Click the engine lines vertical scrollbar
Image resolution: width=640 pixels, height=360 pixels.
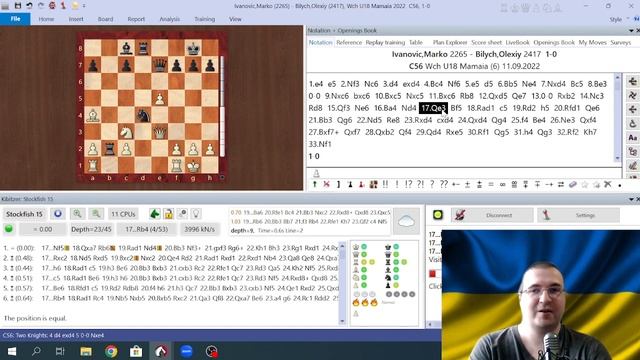click(342, 283)
